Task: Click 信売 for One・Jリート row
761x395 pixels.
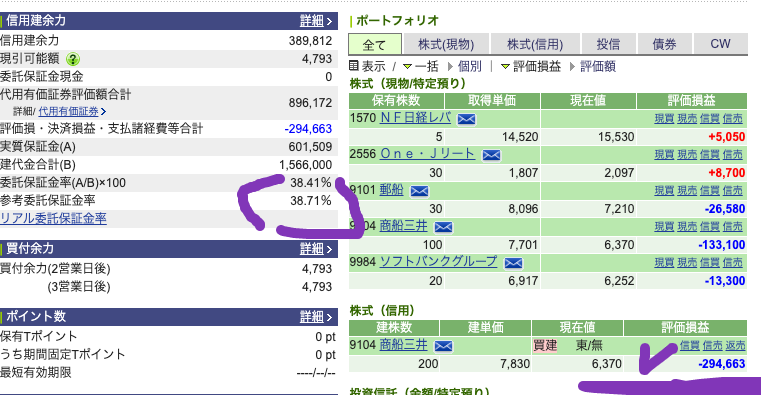Action: pos(732,155)
